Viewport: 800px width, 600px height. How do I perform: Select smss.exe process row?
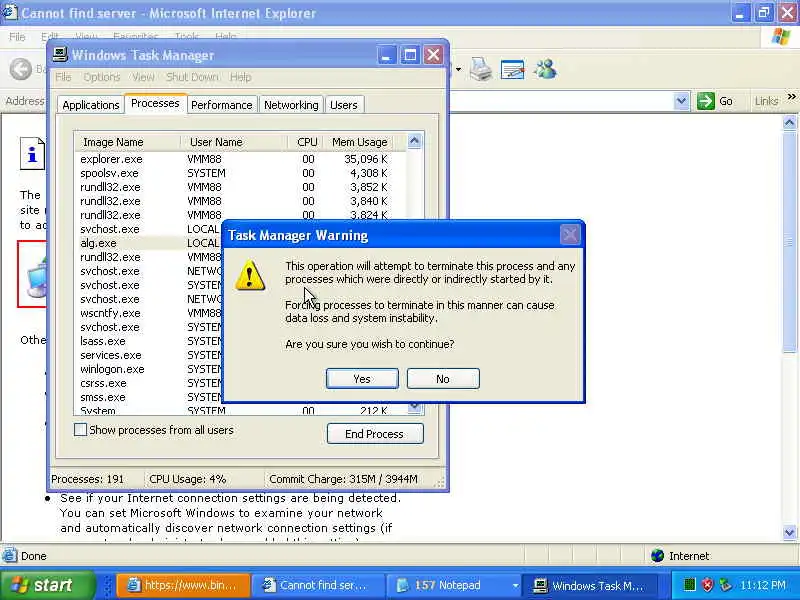point(149,397)
